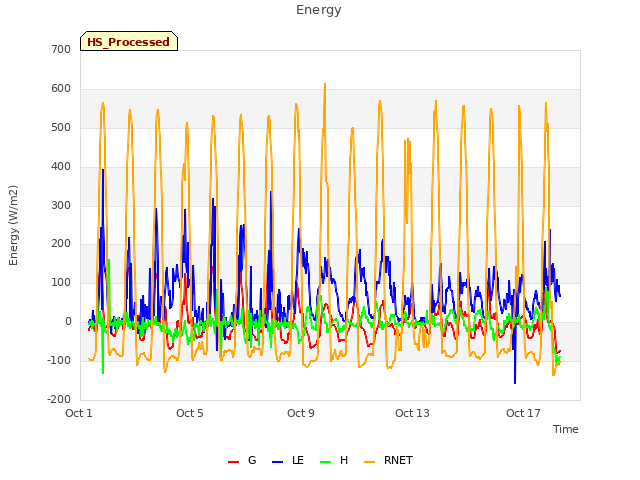Click the blue LE legend color marker
Screen dimensions: 640x480
coord(277,462)
